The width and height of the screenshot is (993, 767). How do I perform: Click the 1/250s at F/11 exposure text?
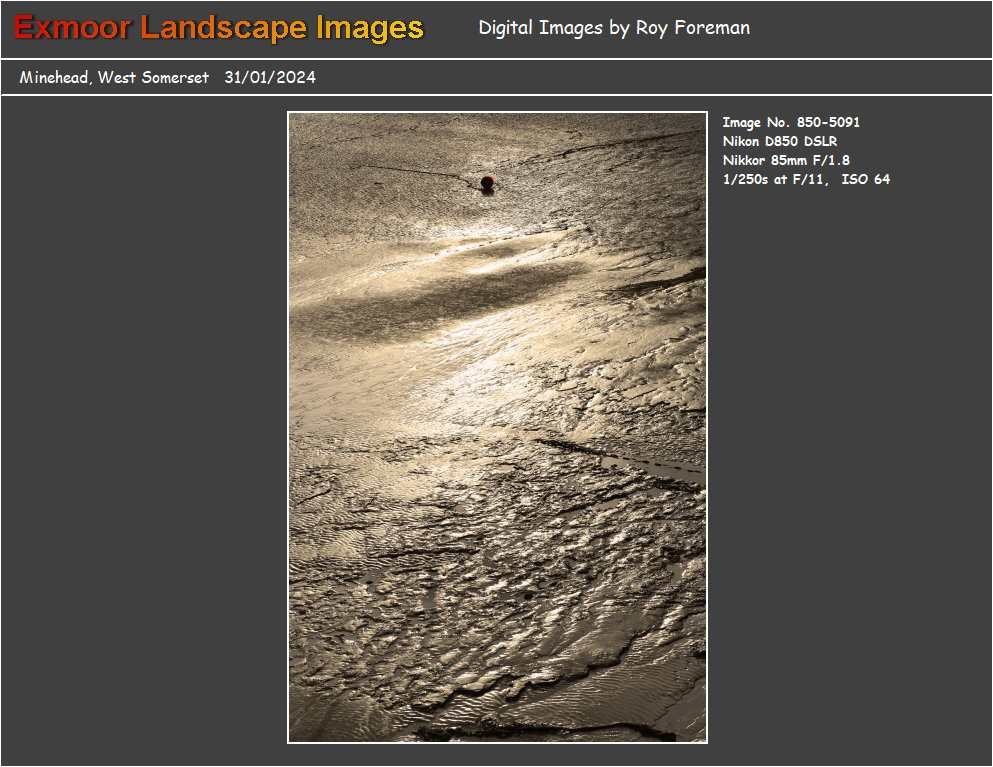tap(776, 180)
